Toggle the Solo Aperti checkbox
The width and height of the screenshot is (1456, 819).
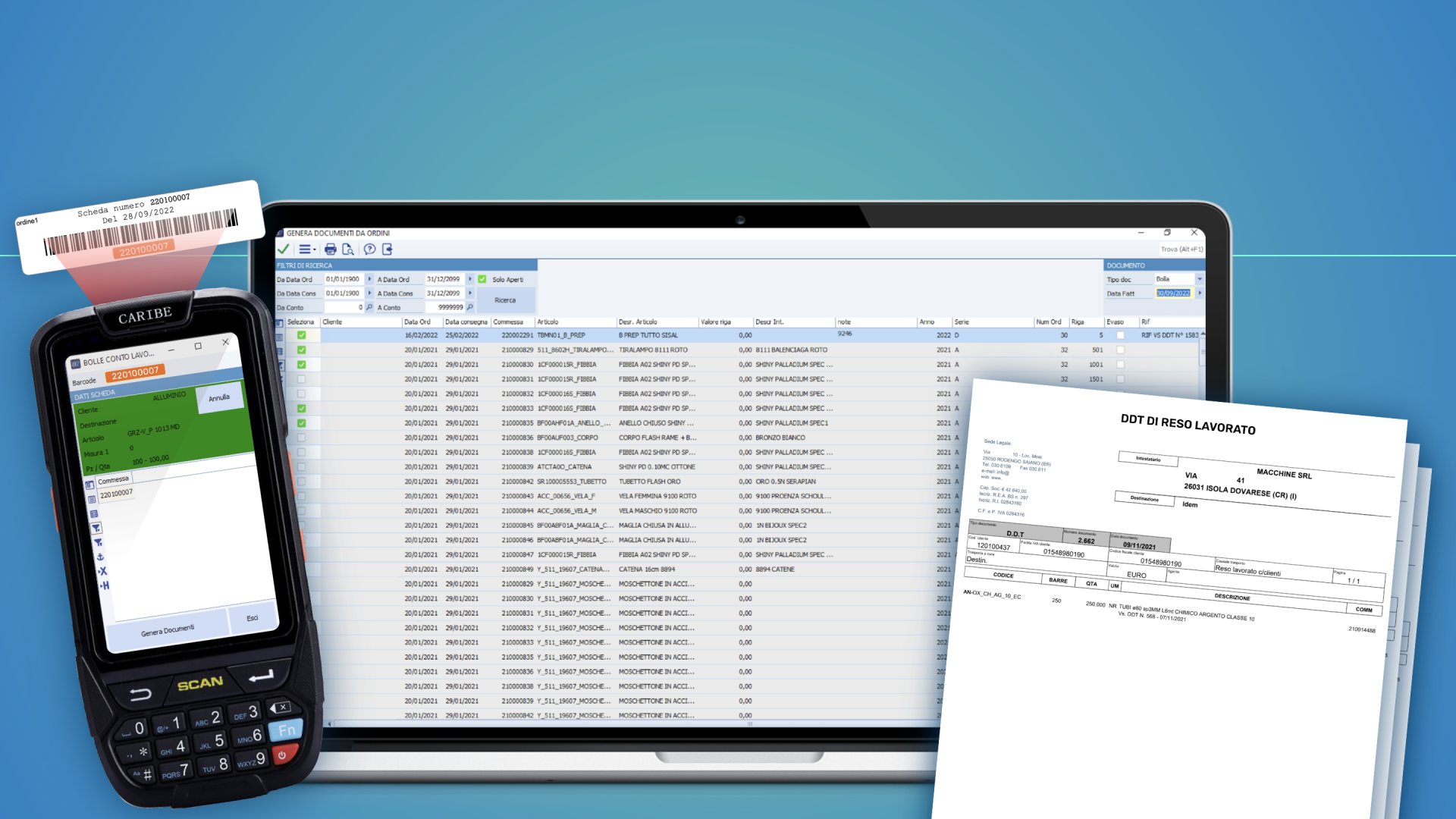[482, 279]
